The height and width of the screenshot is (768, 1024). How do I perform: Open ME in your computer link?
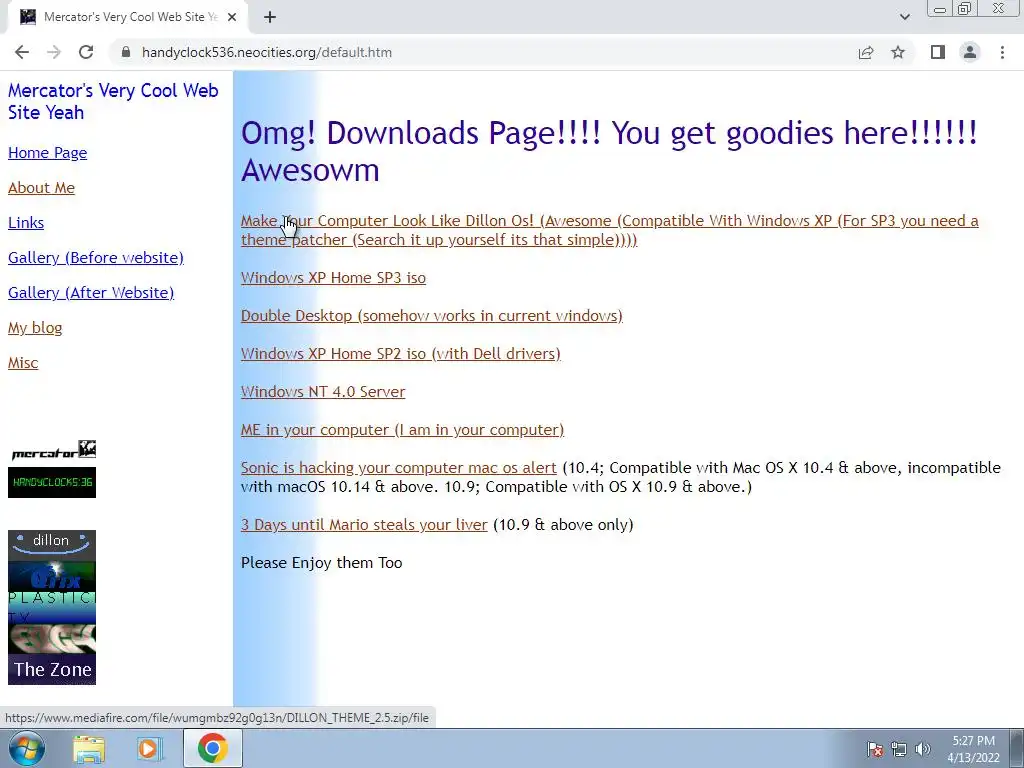[402, 430]
